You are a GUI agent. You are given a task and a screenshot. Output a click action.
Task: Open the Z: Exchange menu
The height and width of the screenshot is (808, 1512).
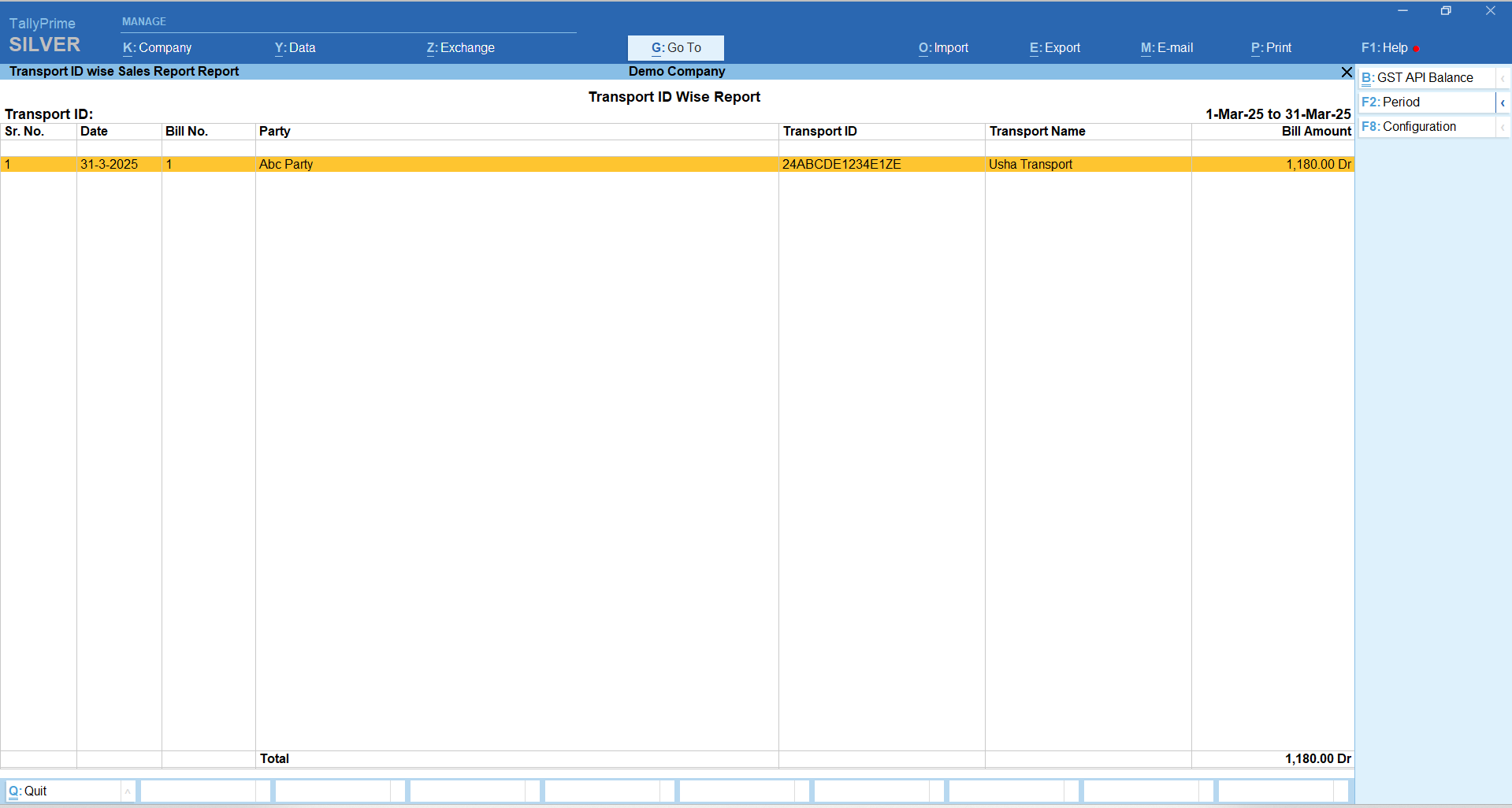pyautogui.click(x=460, y=48)
